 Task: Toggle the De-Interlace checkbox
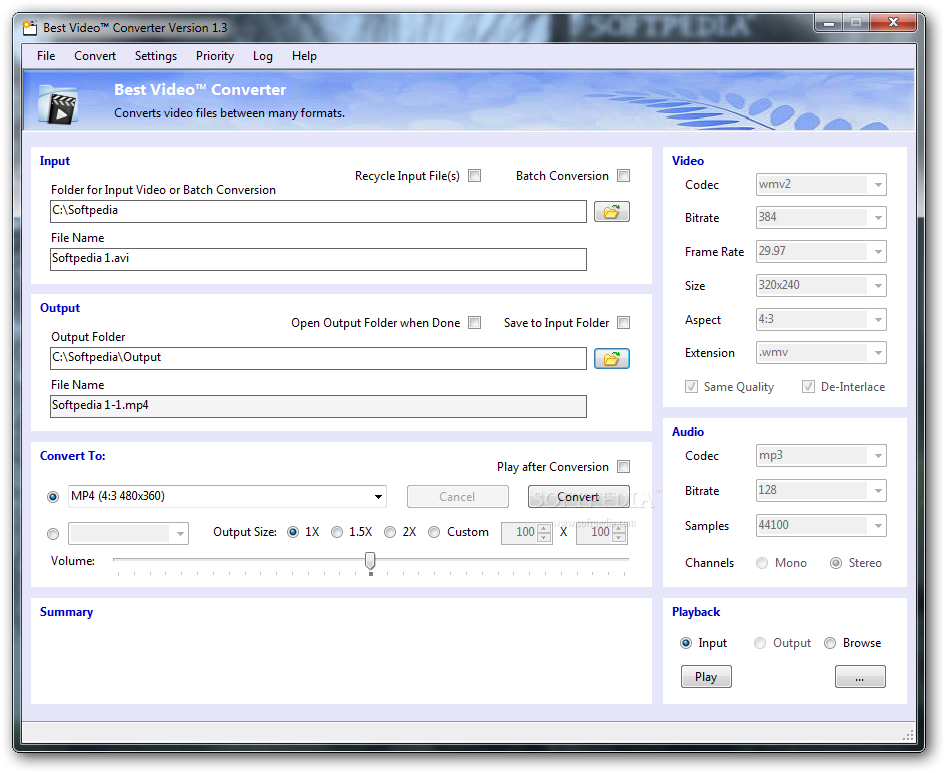coord(808,387)
